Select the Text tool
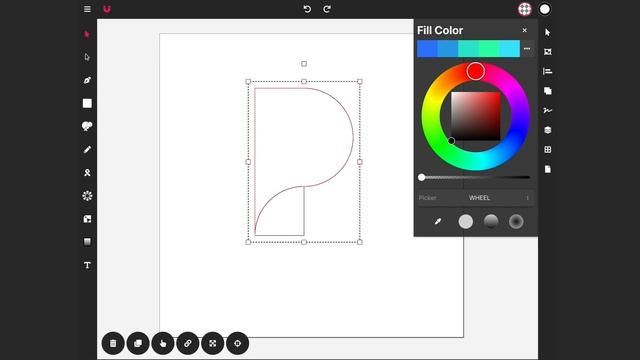 pyautogui.click(x=87, y=265)
